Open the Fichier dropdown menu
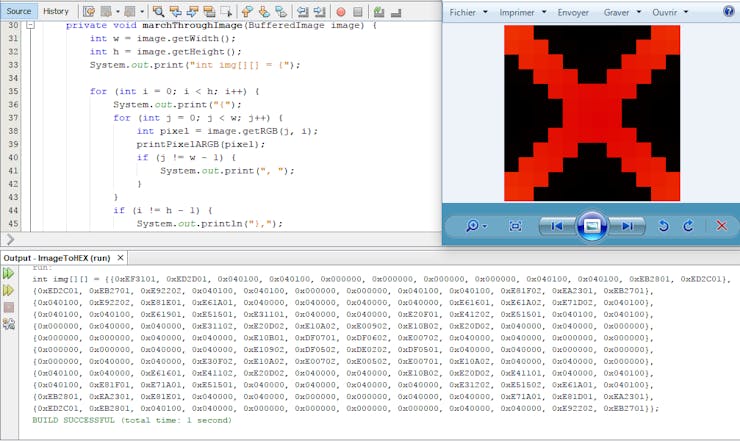740x441 pixels. (468, 12)
